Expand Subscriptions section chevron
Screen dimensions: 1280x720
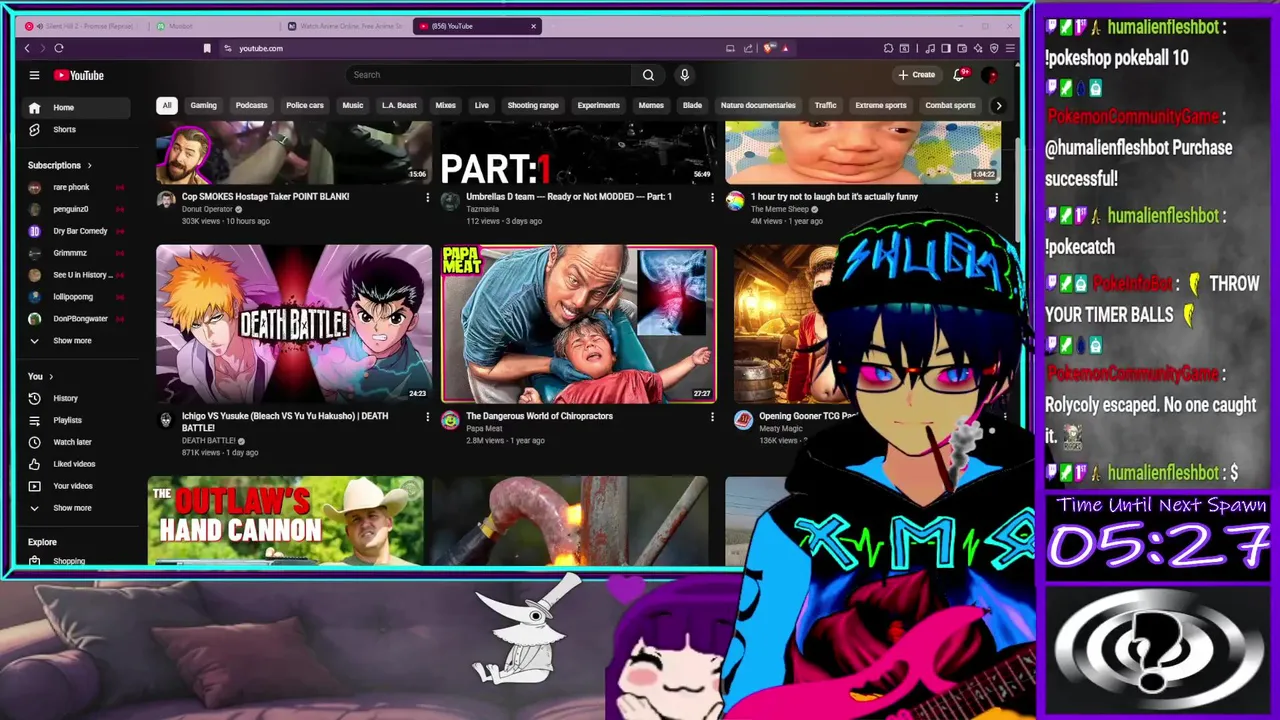pyautogui.click(x=89, y=165)
